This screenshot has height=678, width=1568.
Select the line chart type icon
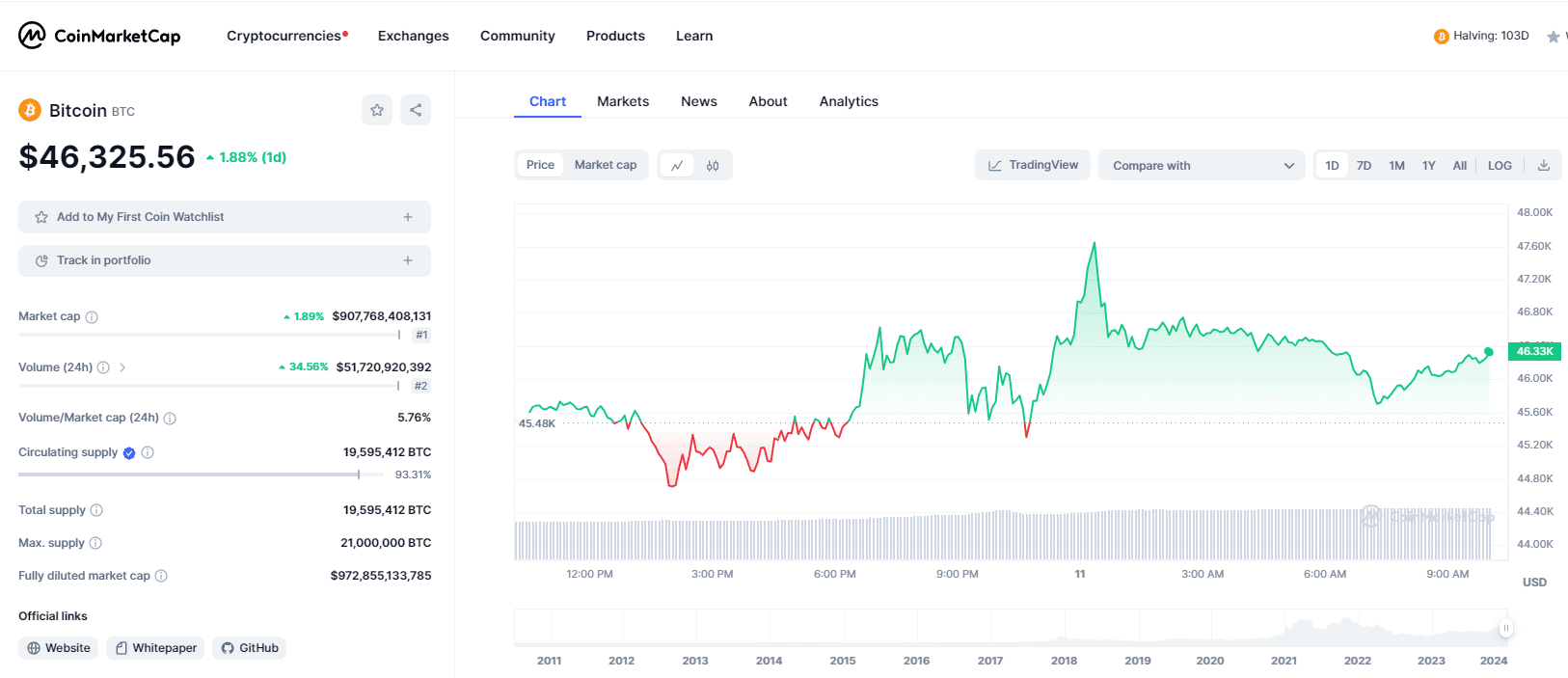click(x=677, y=166)
